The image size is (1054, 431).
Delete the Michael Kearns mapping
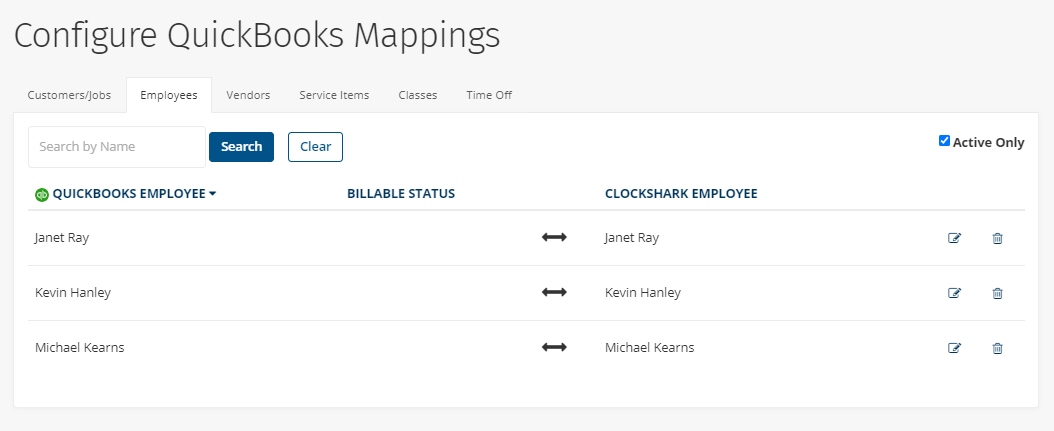(998, 348)
